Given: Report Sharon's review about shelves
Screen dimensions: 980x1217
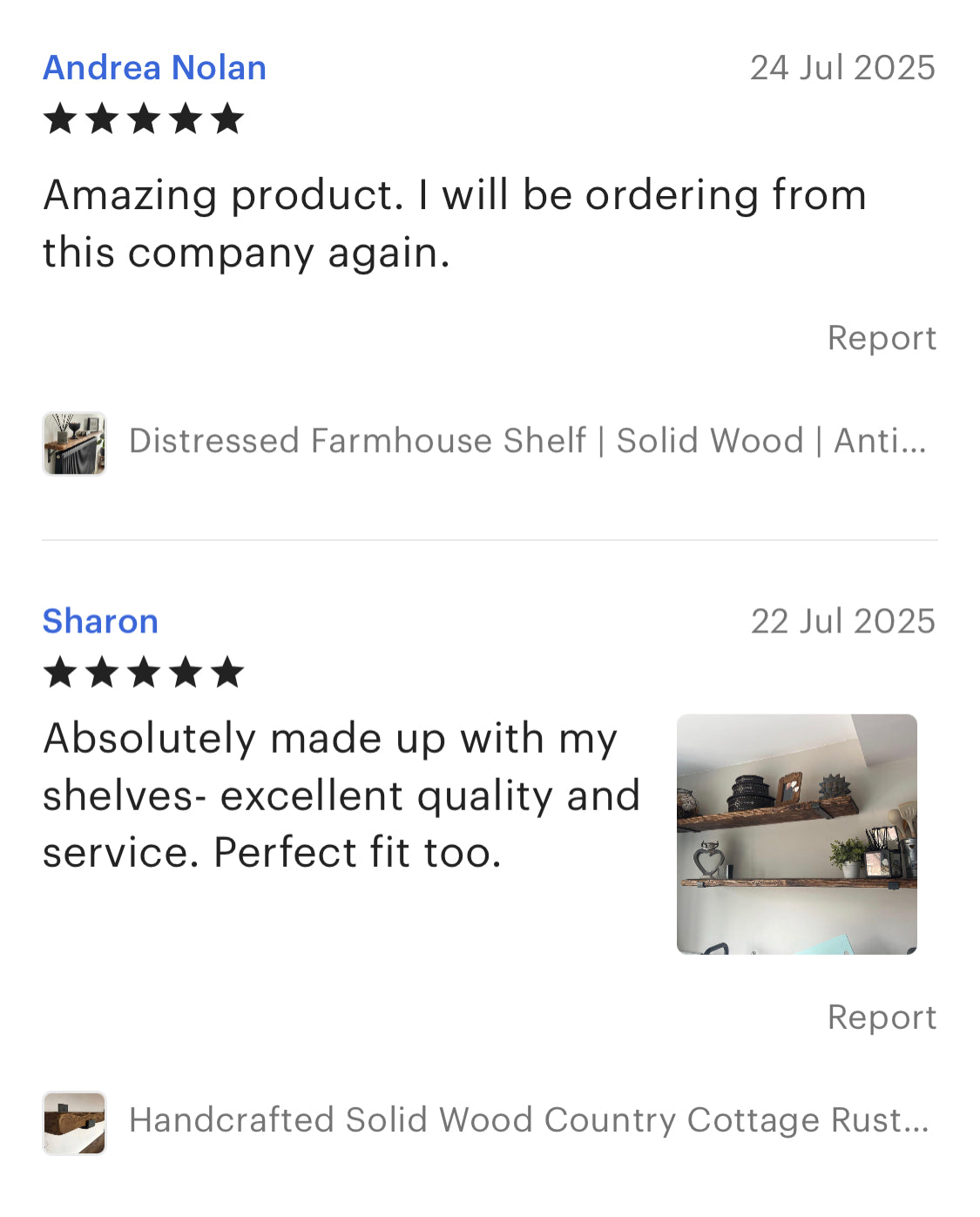Looking at the screenshot, I should (x=882, y=1018).
